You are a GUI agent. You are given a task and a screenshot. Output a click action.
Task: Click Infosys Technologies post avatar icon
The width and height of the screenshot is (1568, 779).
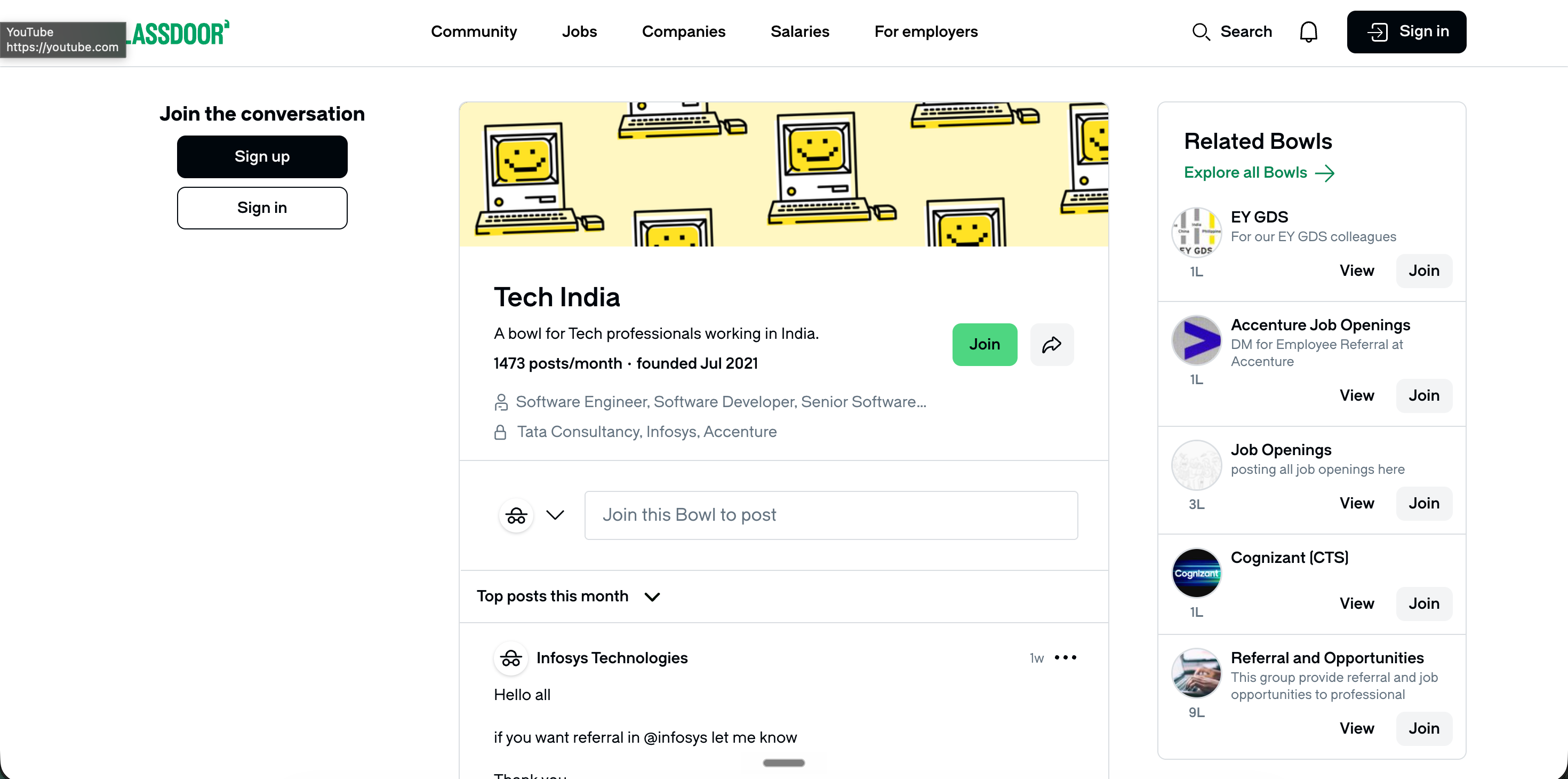pos(511,658)
